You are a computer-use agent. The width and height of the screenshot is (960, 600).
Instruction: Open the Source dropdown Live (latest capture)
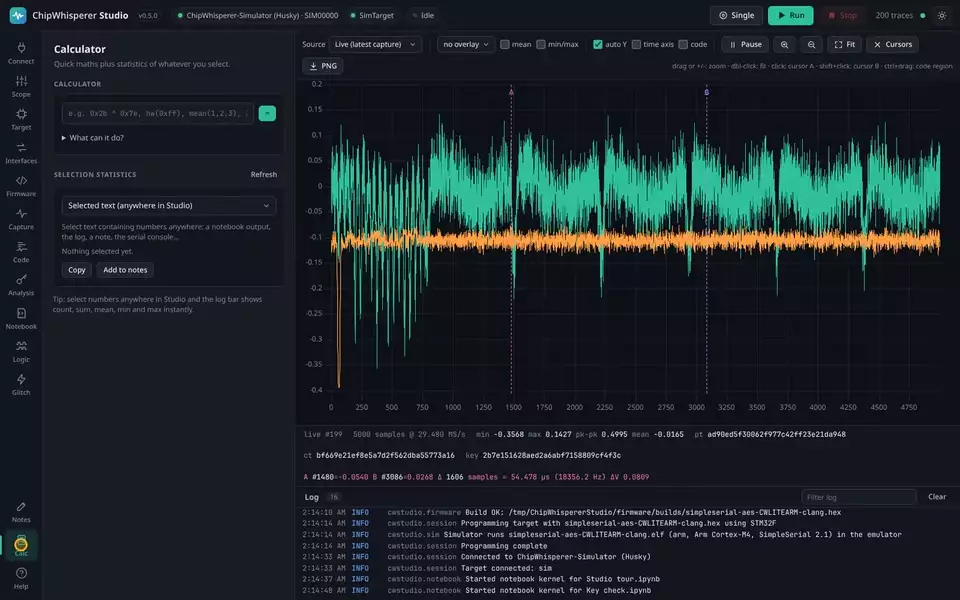coord(375,44)
